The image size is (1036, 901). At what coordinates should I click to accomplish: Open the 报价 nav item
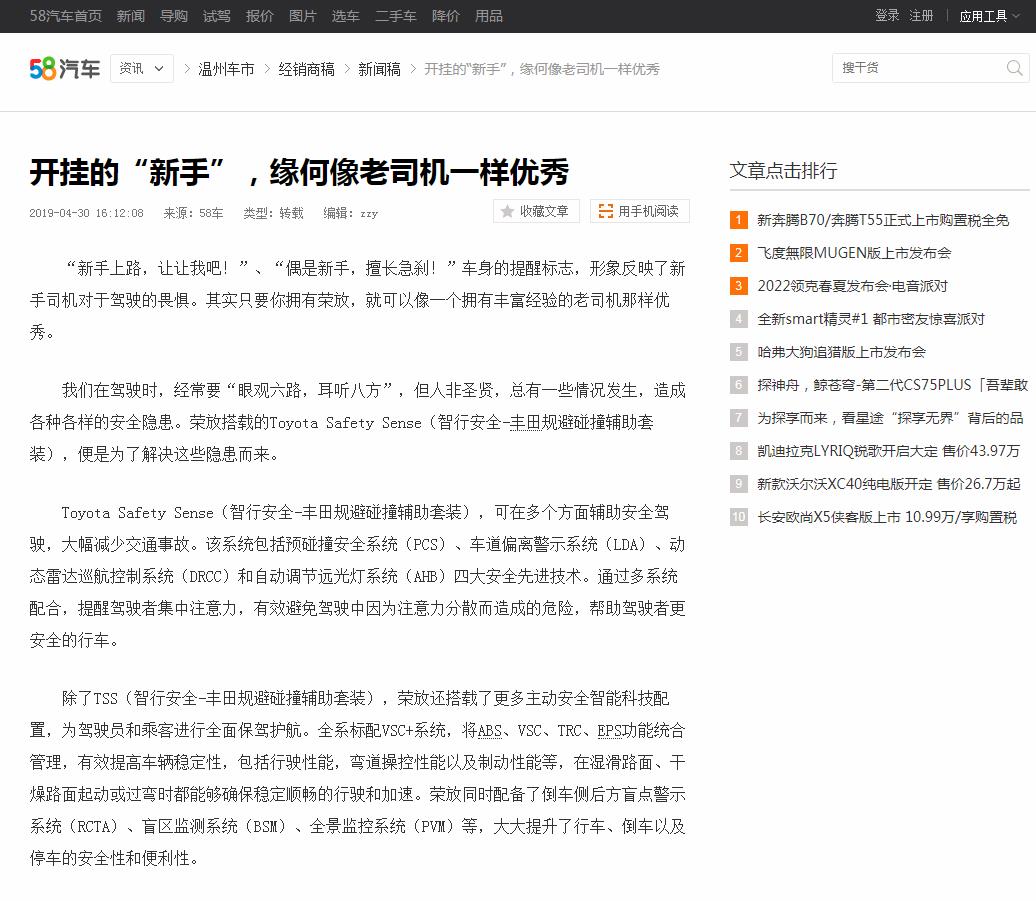260,16
